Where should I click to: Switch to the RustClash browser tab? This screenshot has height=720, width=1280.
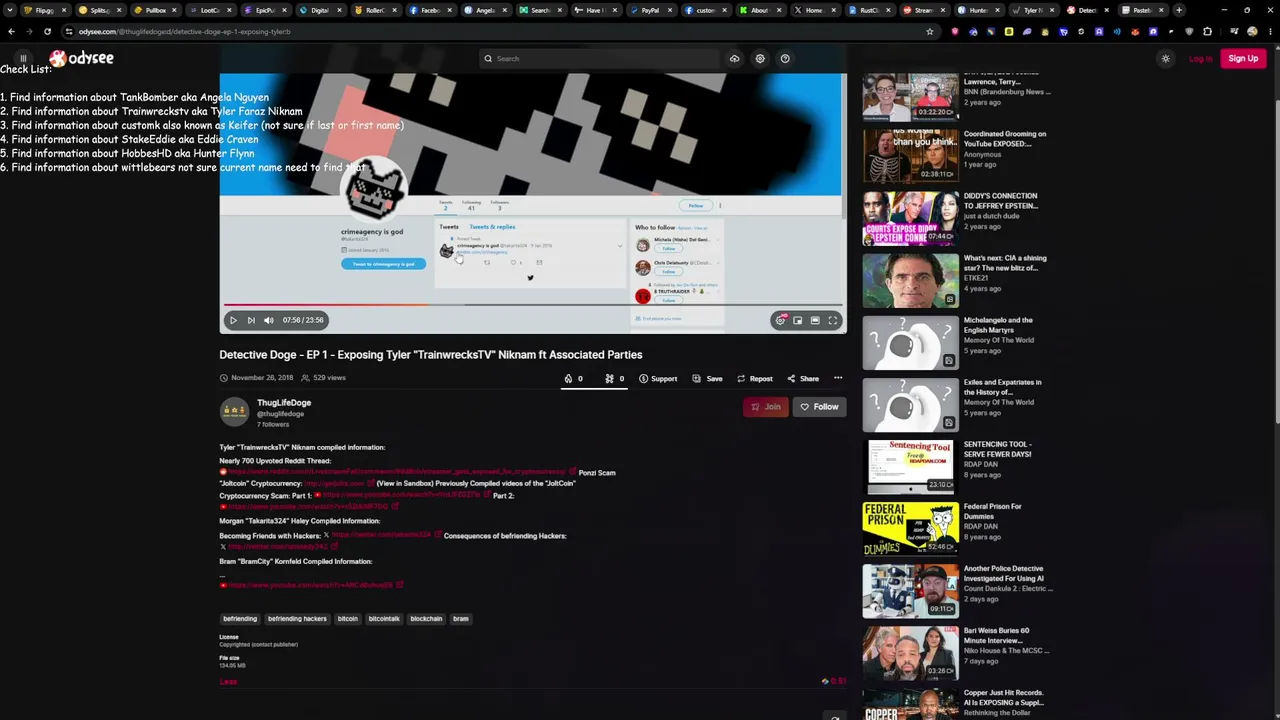(868, 10)
